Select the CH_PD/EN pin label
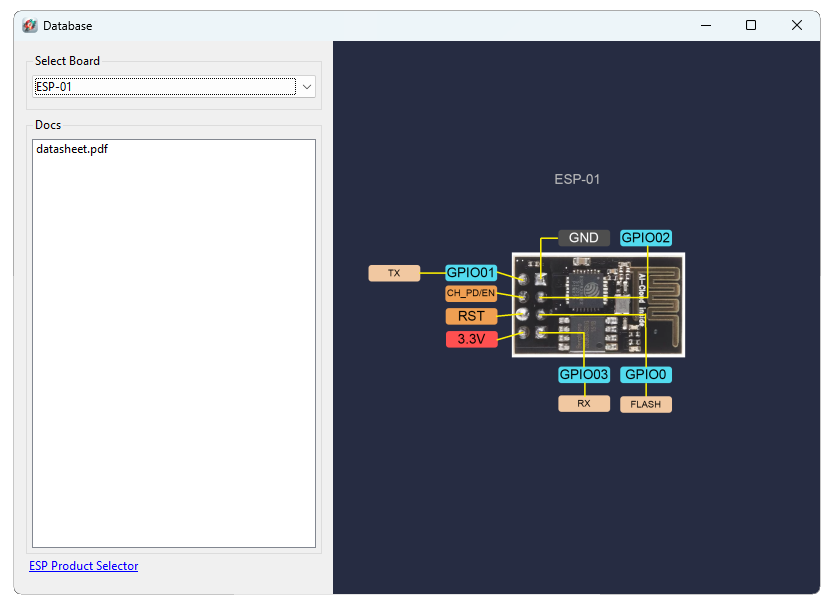Image resolution: width=833 pixels, height=604 pixels. 471,294
